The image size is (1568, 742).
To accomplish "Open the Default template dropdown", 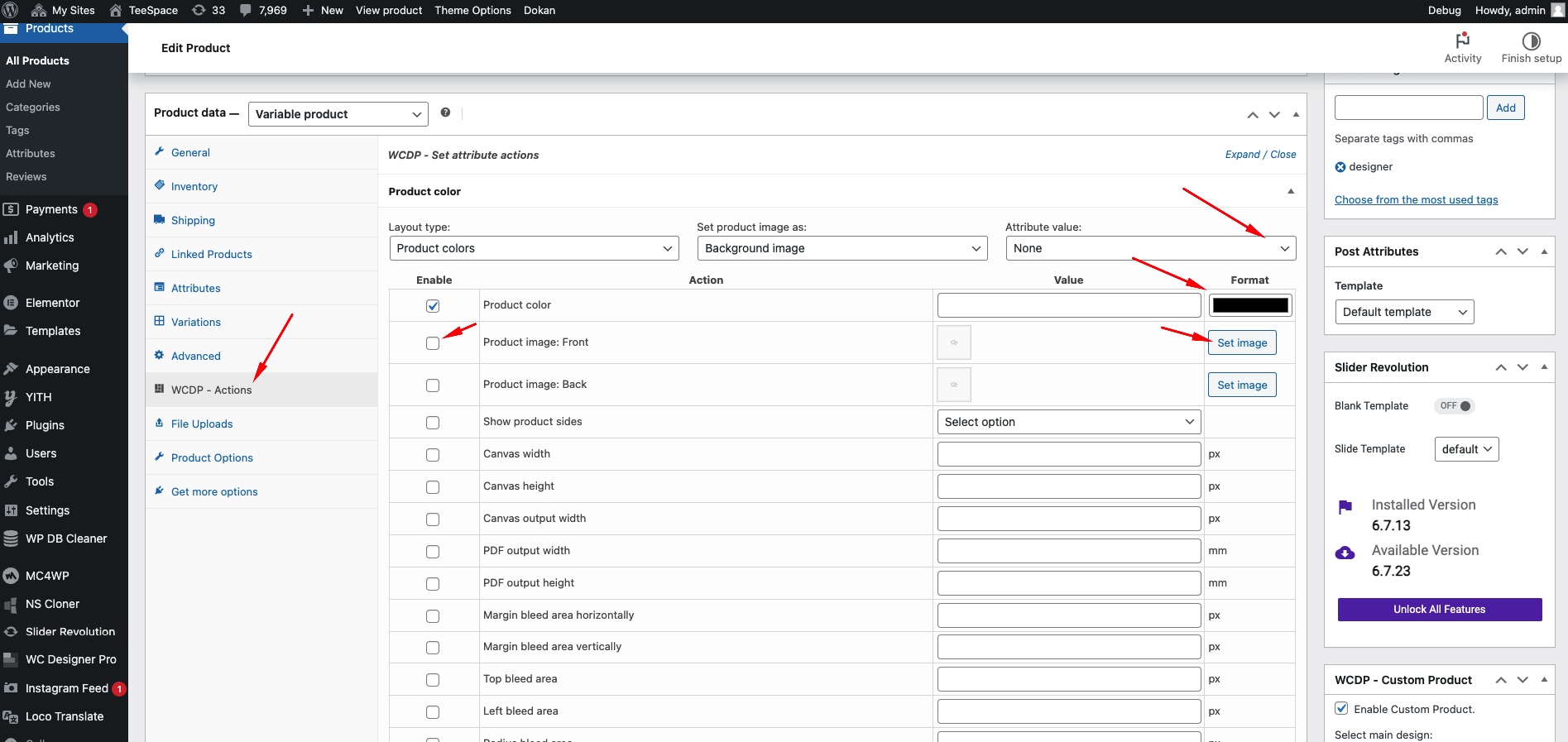I will [1404, 312].
